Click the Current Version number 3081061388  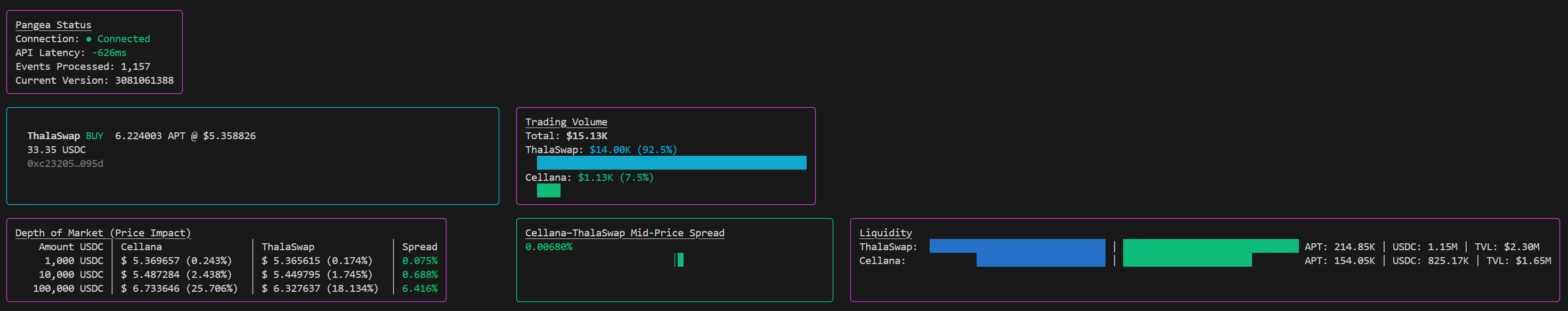pos(144,81)
